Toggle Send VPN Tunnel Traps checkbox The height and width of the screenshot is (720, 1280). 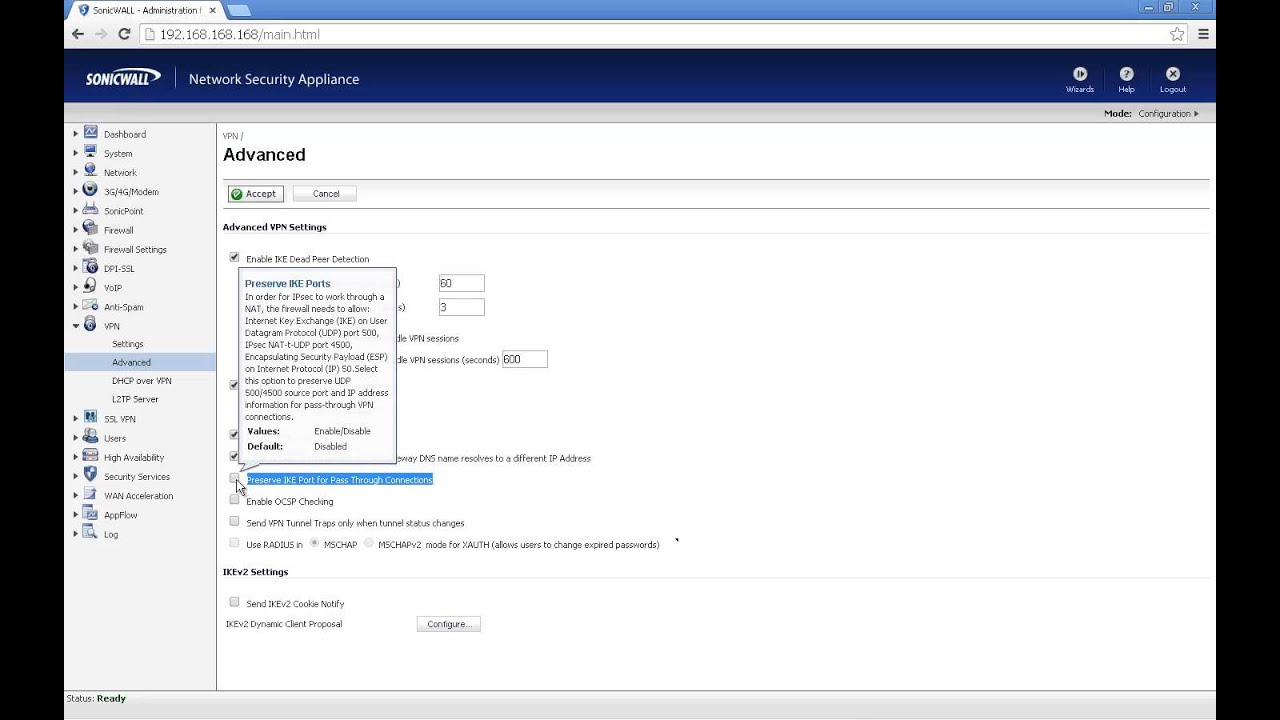point(234,522)
